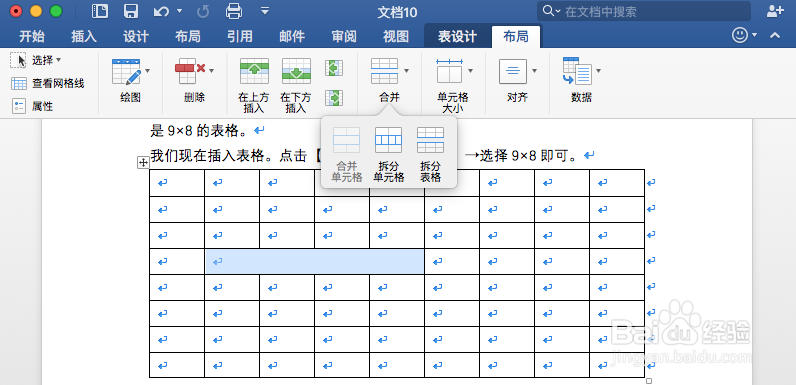Open the 视图 tab
Viewport: 796px width, 385px height.
[x=395, y=36]
